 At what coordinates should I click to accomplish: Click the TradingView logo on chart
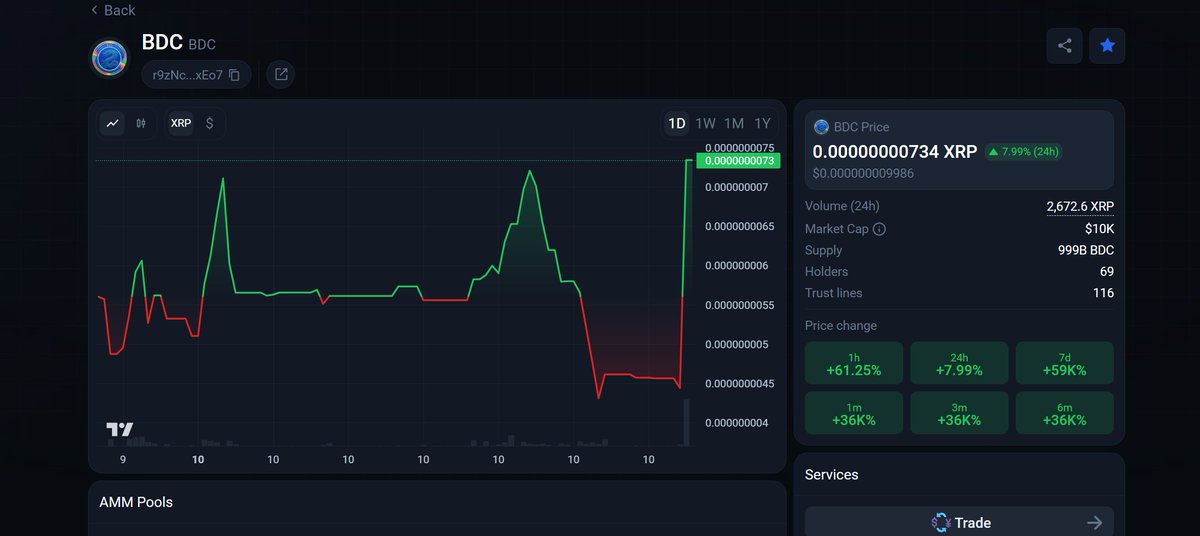coord(120,430)
